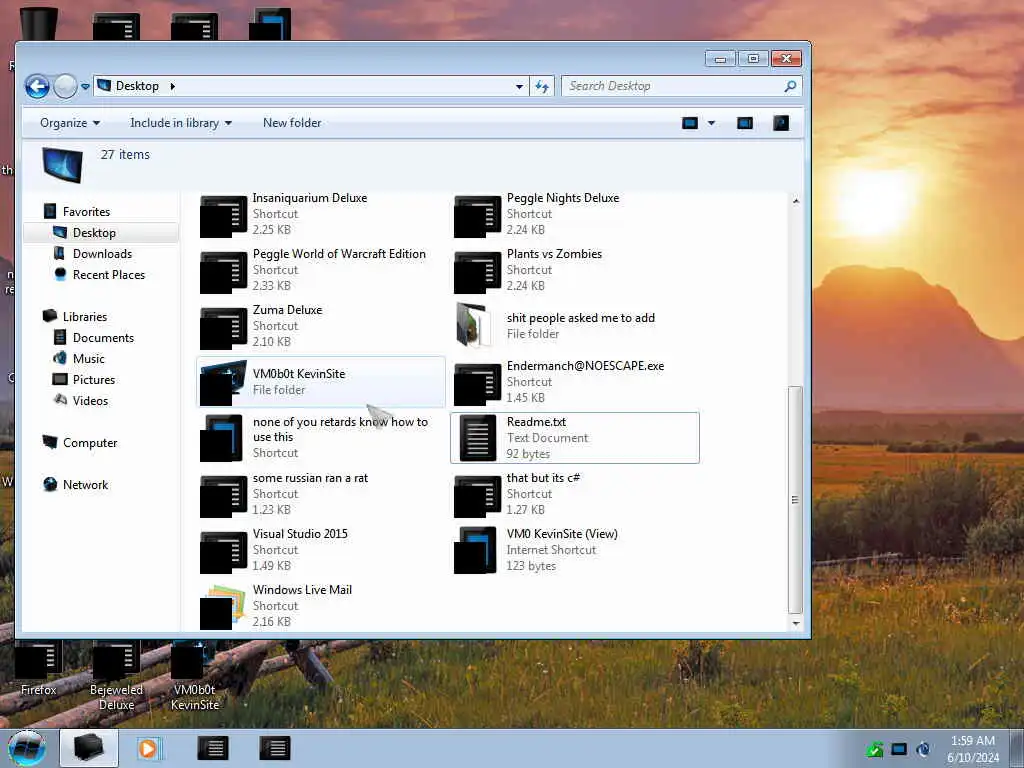This screenshot has height=768, width=1024.
Task: Click the '27 items' details text
Action: [125, 154]
